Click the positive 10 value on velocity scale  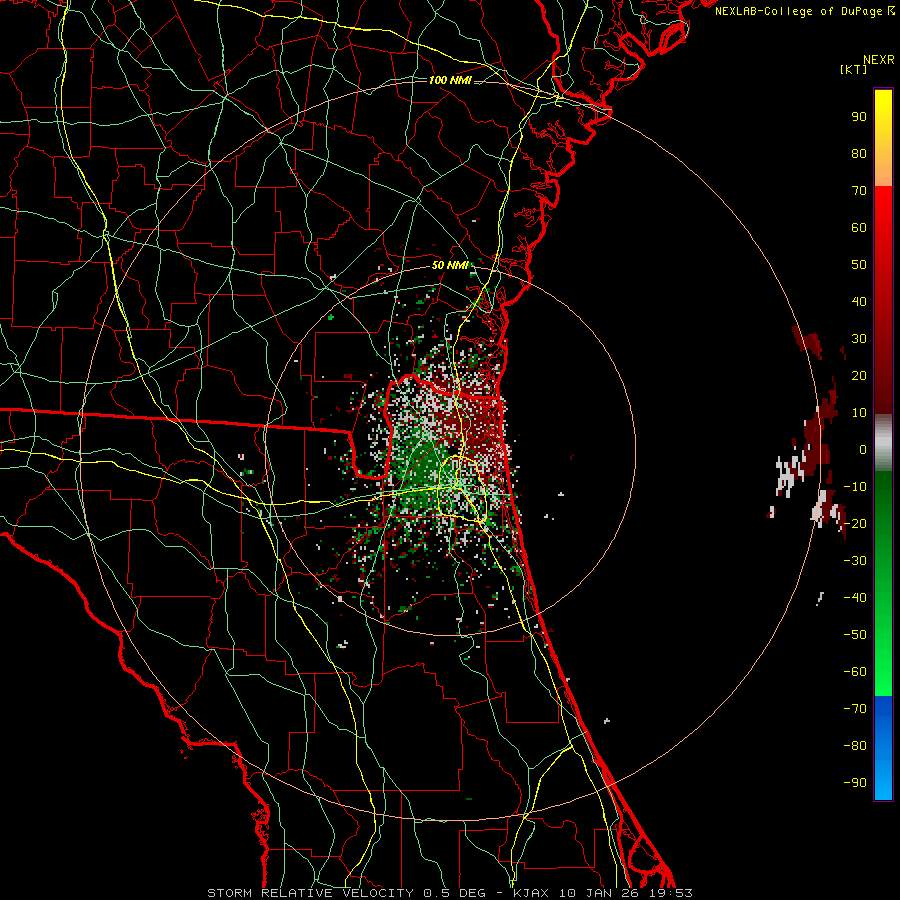[x=859, y=413]
